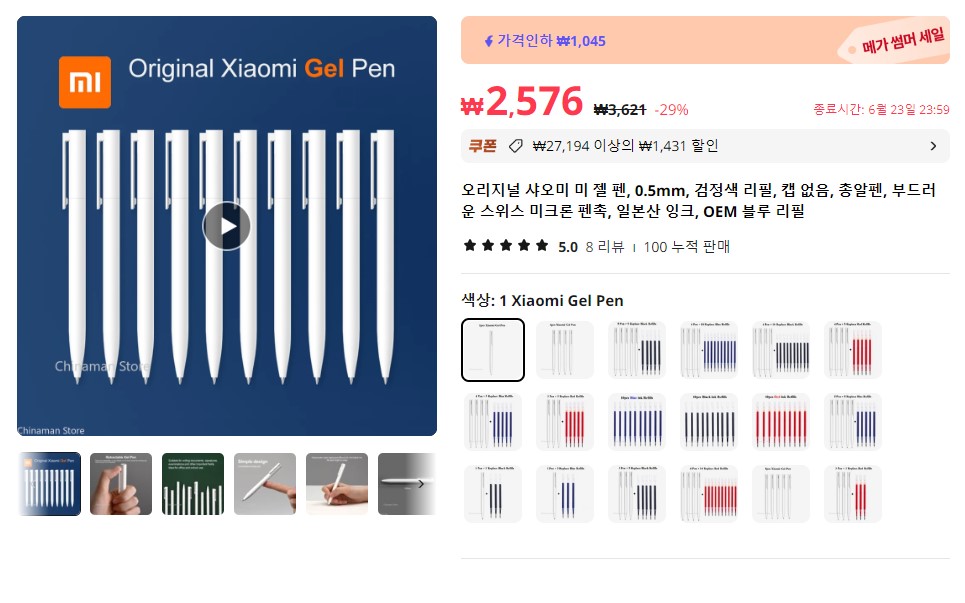
Task: Show the green background pens thumbnail
Action: pos(193,484)
